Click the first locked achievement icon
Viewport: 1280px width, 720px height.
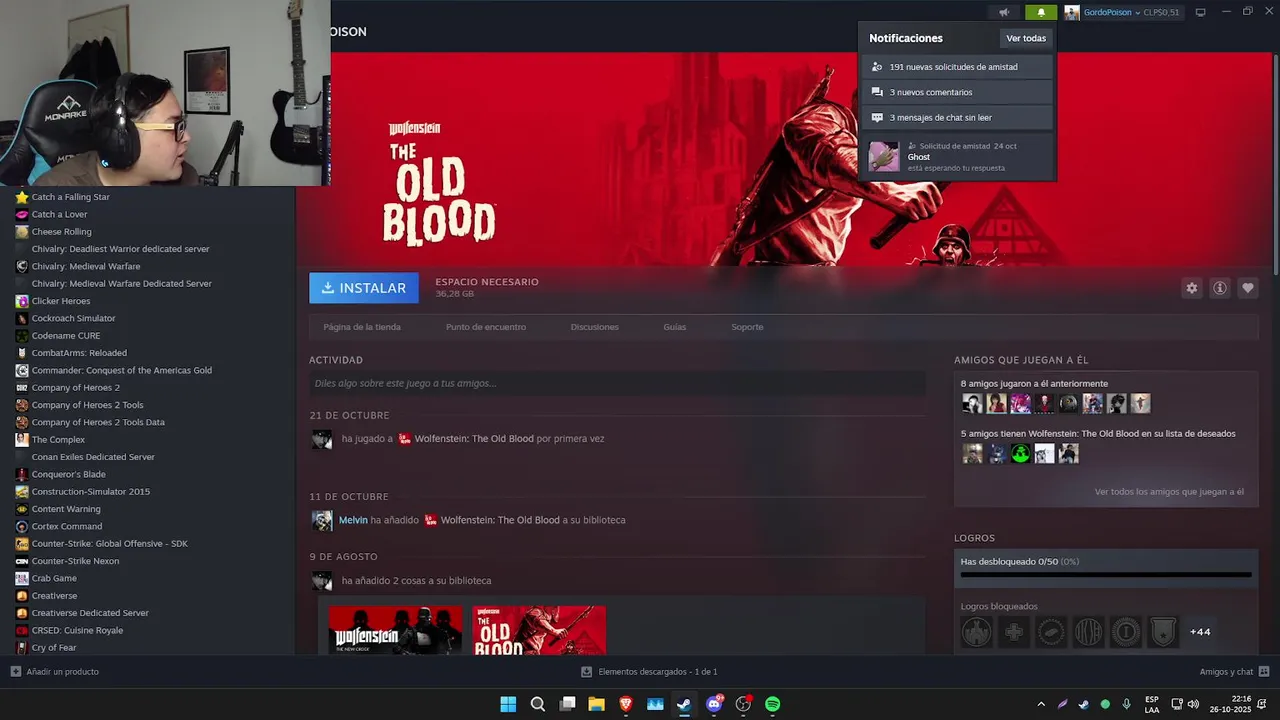point(977,632)
